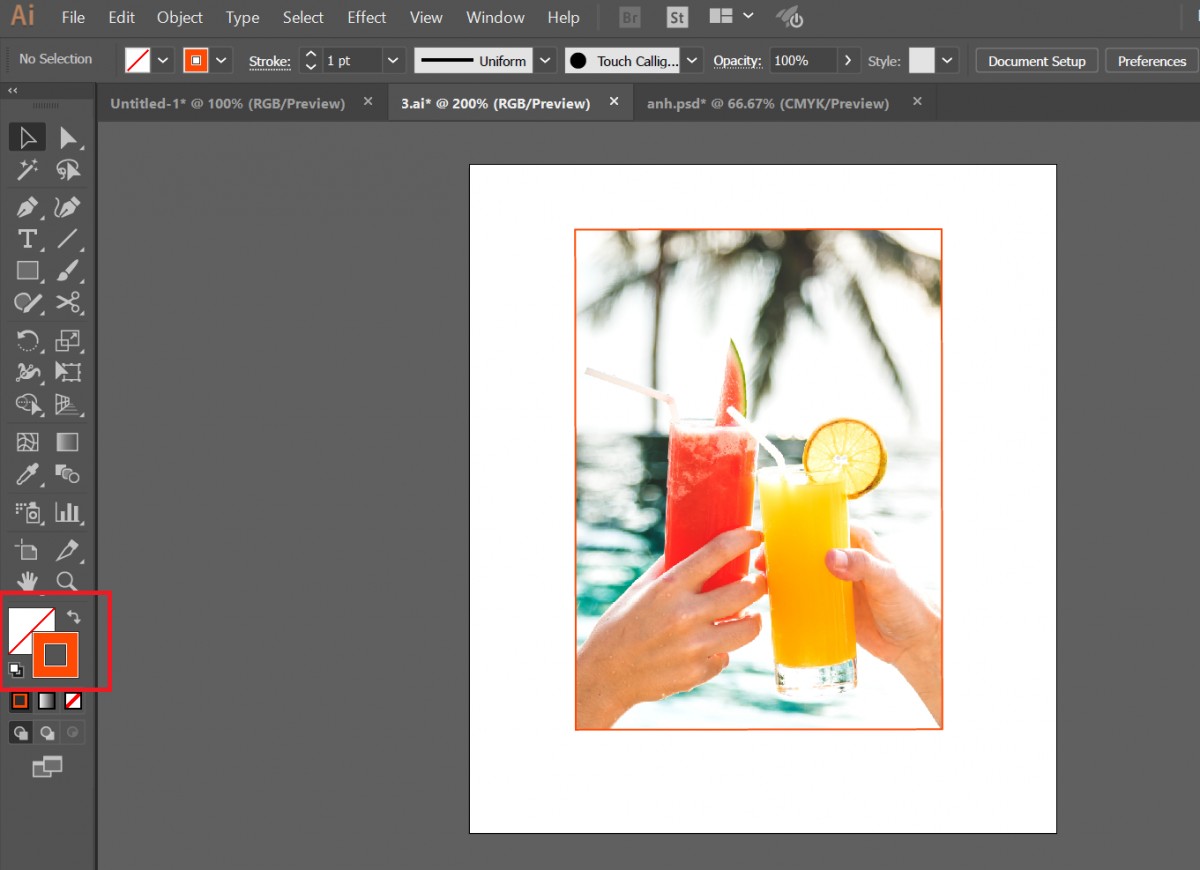Open Adobe Bridge via Br icon
The width and height of the screenshot is (1200, 870).
(x=630, y=18)
